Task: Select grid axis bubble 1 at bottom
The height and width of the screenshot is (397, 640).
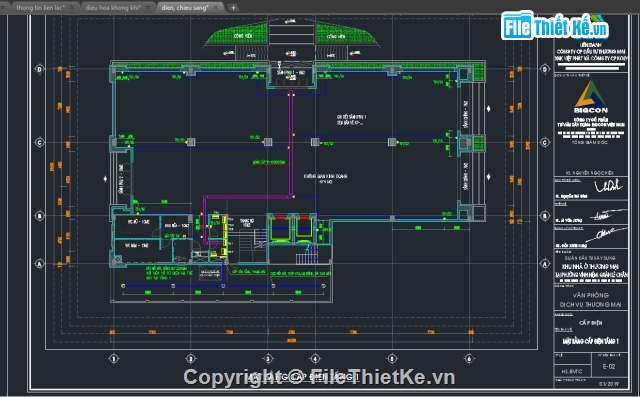Action: click(114, 359)
